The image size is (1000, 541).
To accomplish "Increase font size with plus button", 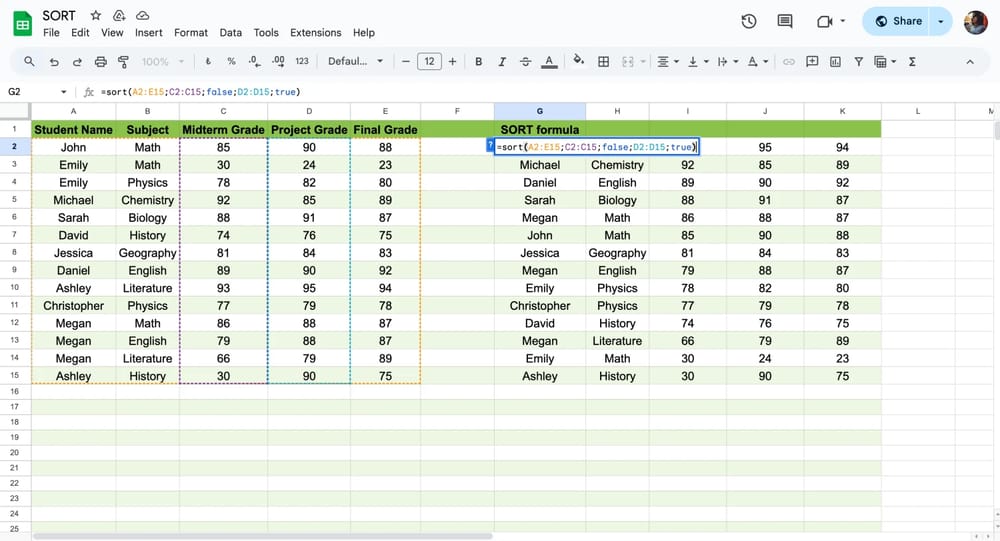I will (453, 62).
